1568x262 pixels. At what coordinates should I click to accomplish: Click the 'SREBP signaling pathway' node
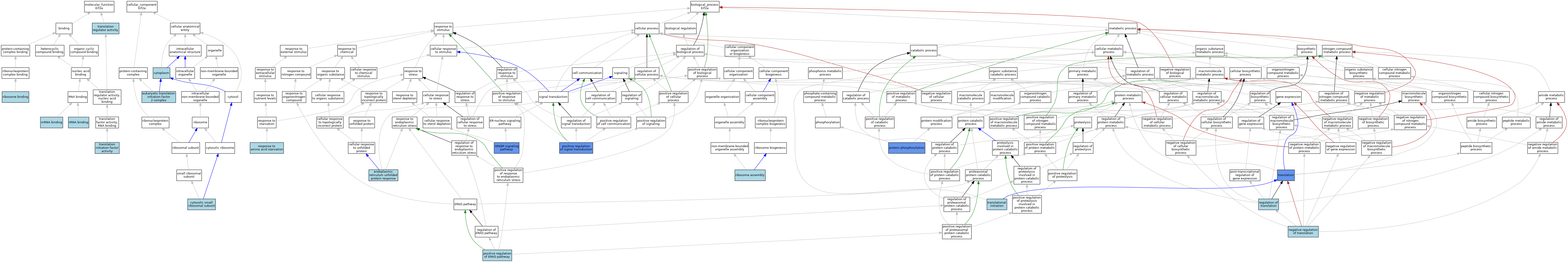[506, 148]
